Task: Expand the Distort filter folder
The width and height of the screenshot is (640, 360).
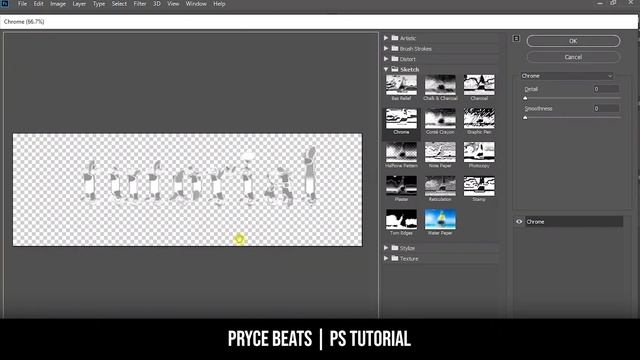Action: coord(386,59)
